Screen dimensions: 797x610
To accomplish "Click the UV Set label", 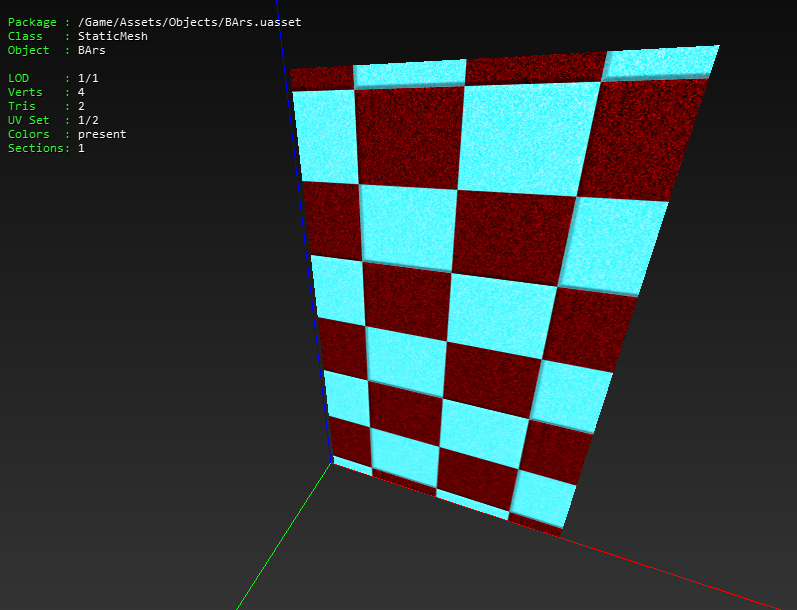I will point(28,120).
